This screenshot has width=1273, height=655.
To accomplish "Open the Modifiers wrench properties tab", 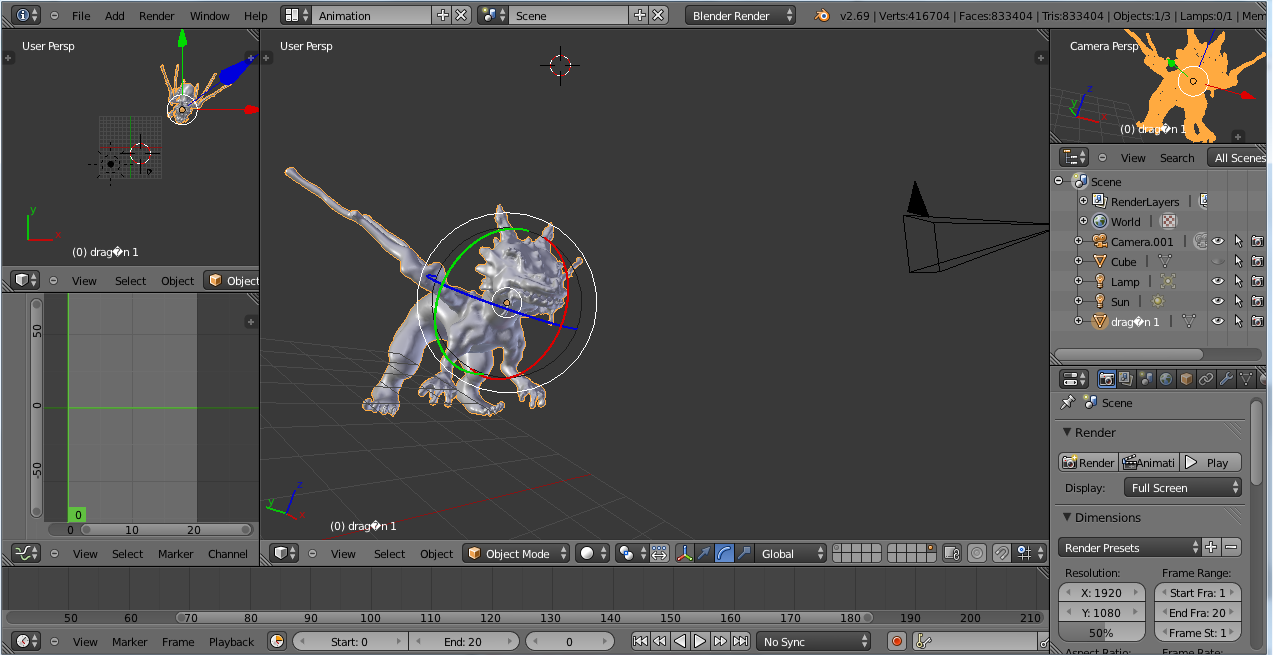I will pyautogui.click(x=1226, y=379).
